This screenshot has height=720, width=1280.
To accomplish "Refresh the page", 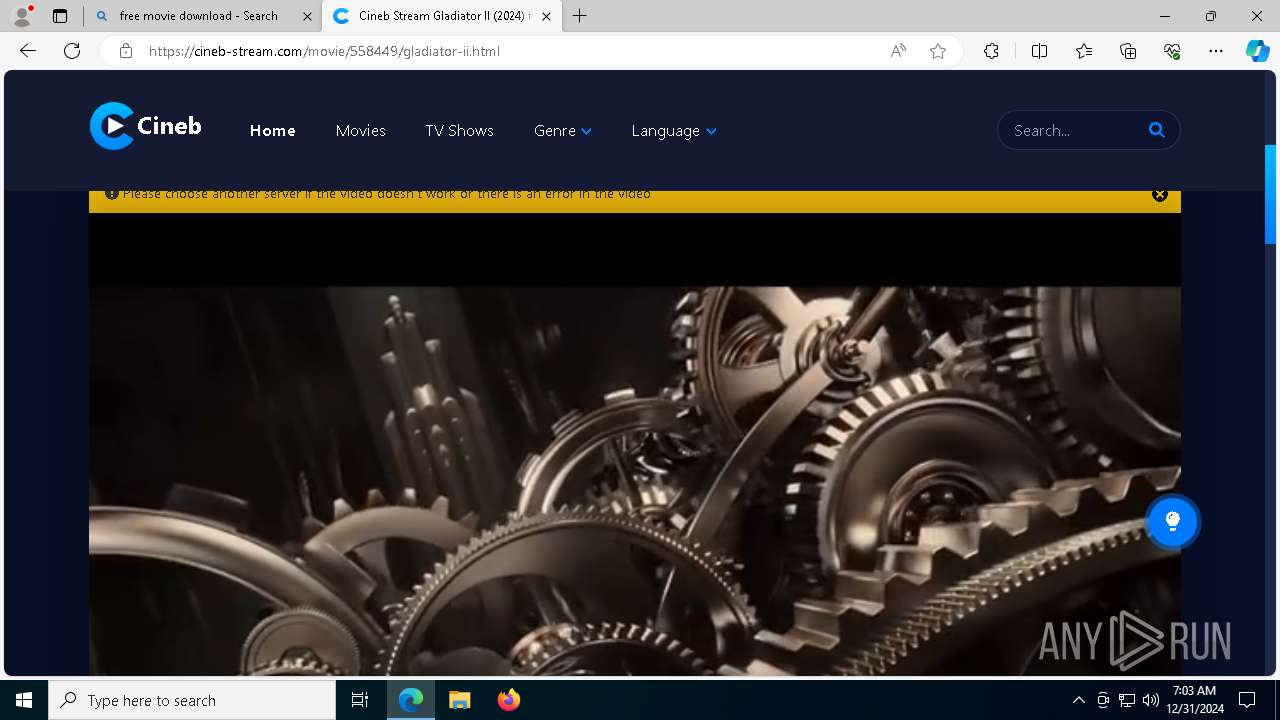I will 72,51.
